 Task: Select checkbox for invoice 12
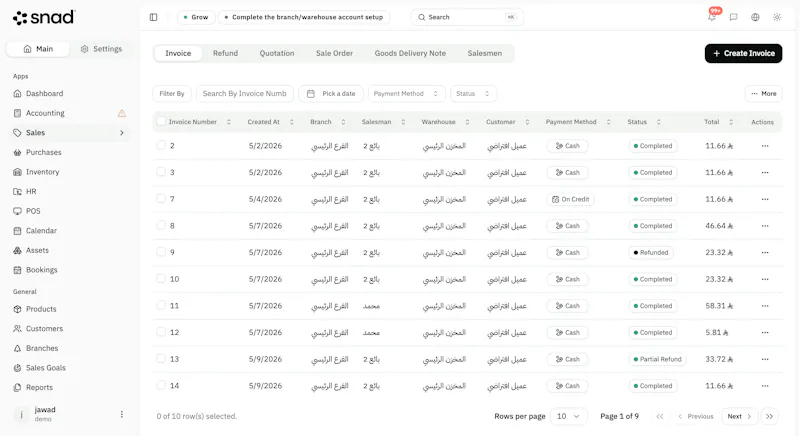pyautogui.click(x=161, y=331)
